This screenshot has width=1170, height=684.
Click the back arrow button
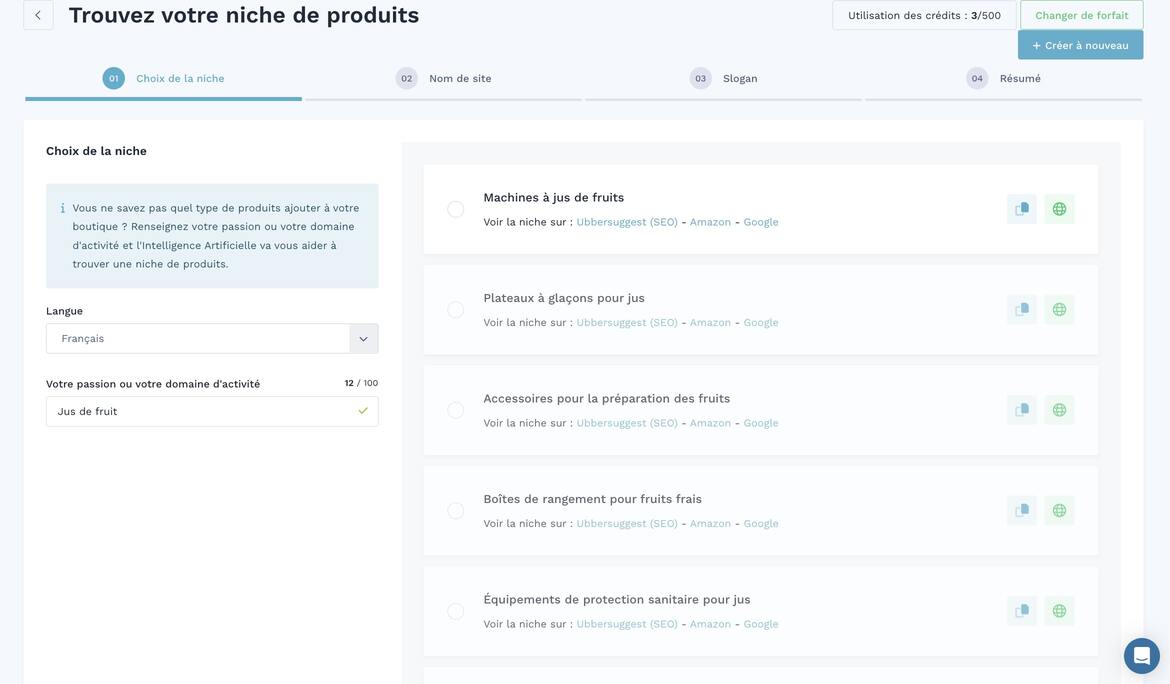38,15
